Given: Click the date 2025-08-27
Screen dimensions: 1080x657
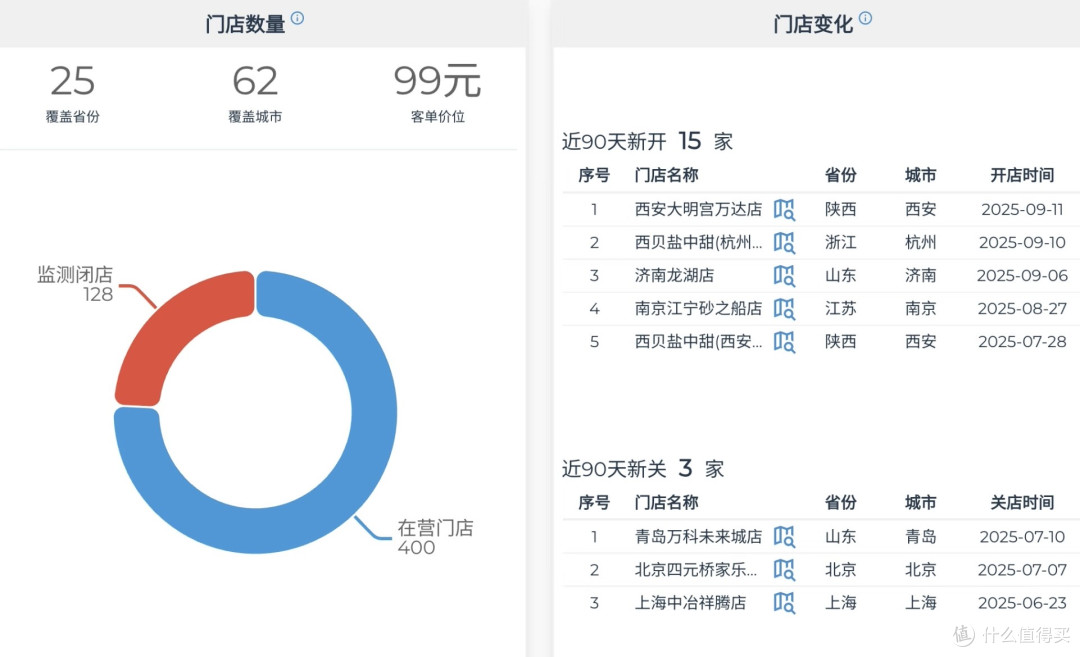Looking at the screenshot, I should tap(1022, 309).
